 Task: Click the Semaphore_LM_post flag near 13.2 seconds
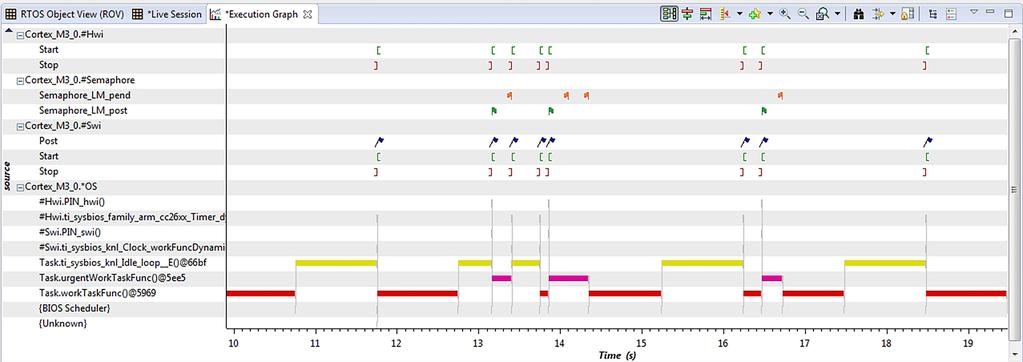click(494, 111)
